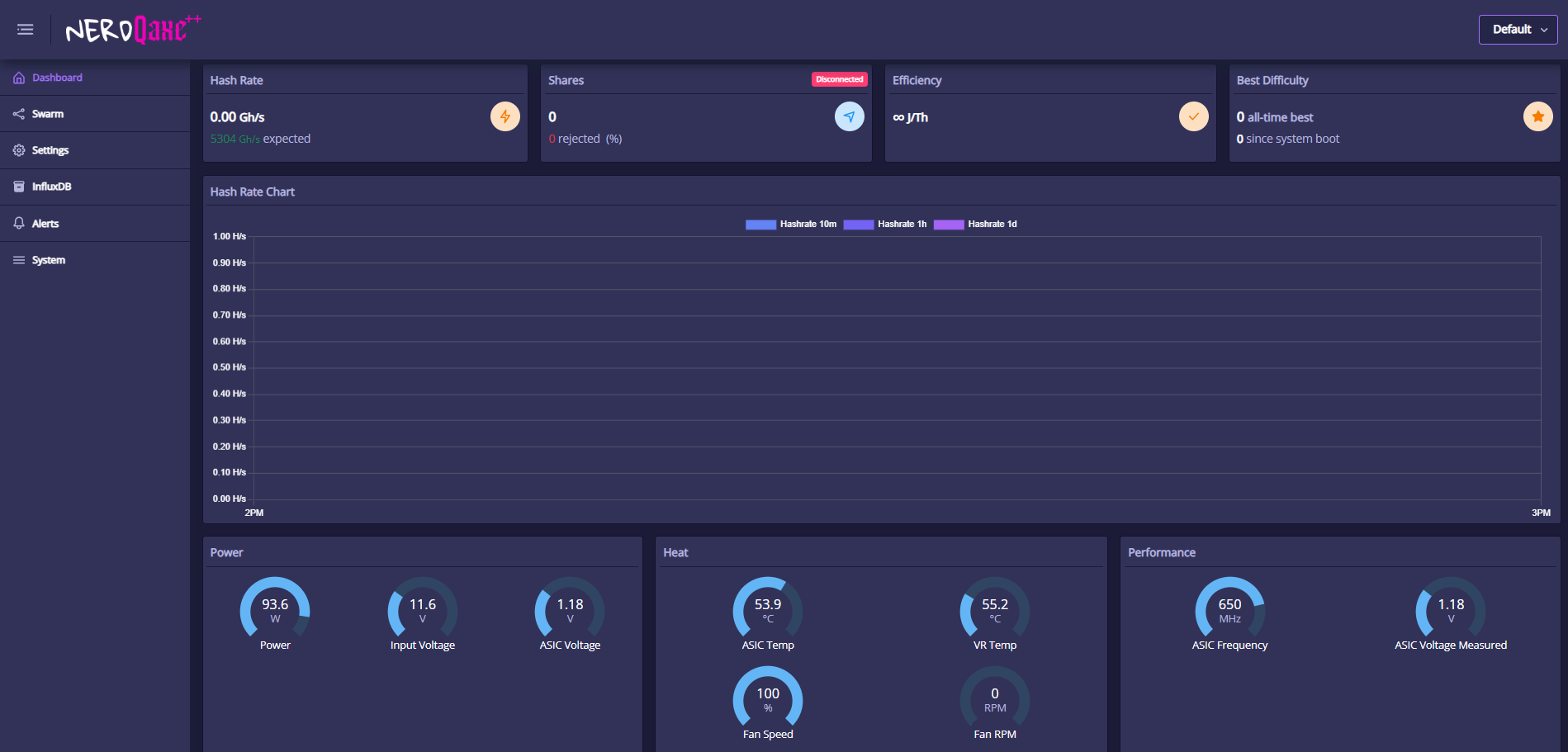Click the hamburger menu icon
Image resolution: width=1568 pixels, height=752 pixels.
coord(26,30)
